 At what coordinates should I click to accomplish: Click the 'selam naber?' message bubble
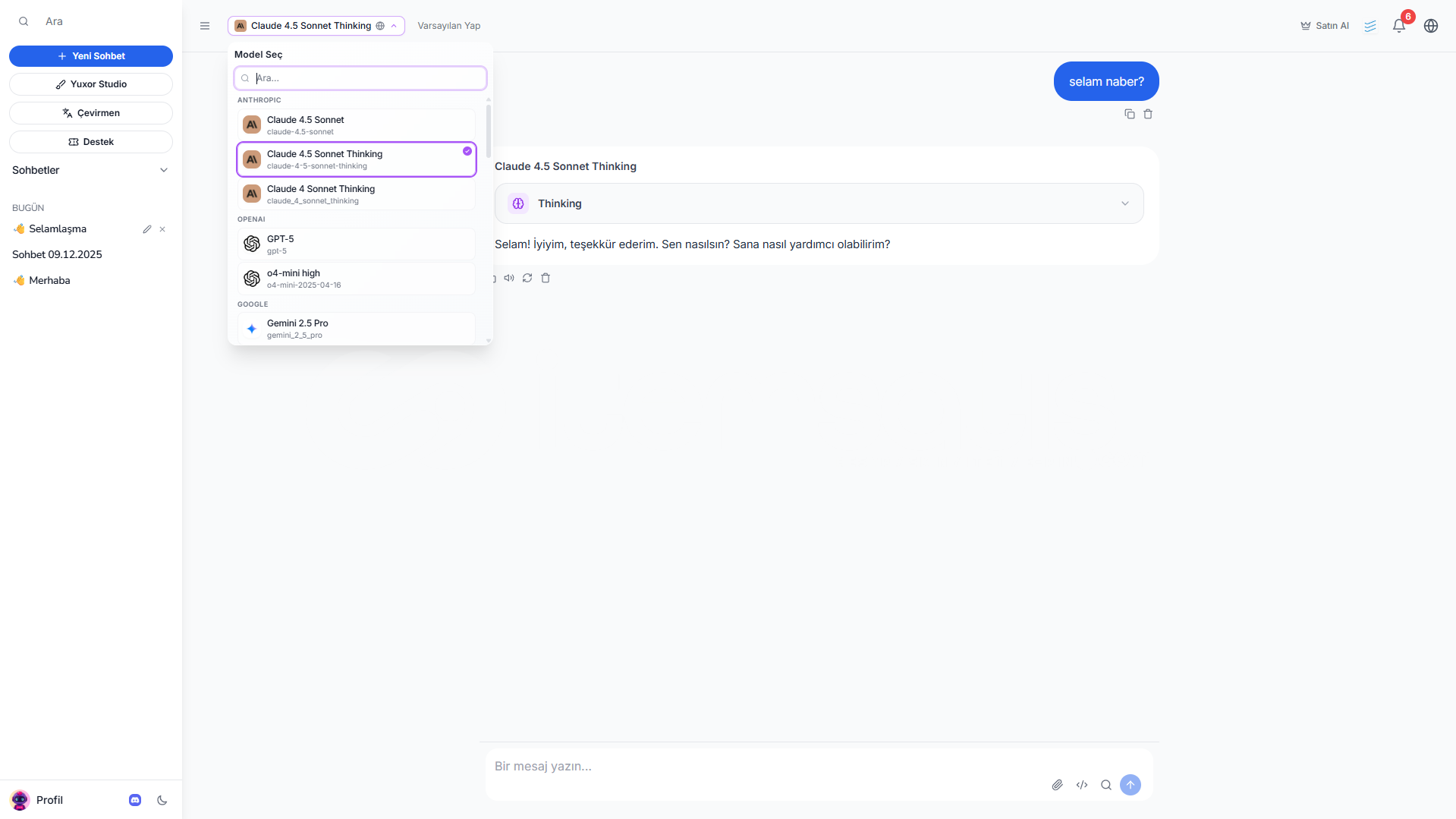pyautogui.click(x=1106, y=81)
